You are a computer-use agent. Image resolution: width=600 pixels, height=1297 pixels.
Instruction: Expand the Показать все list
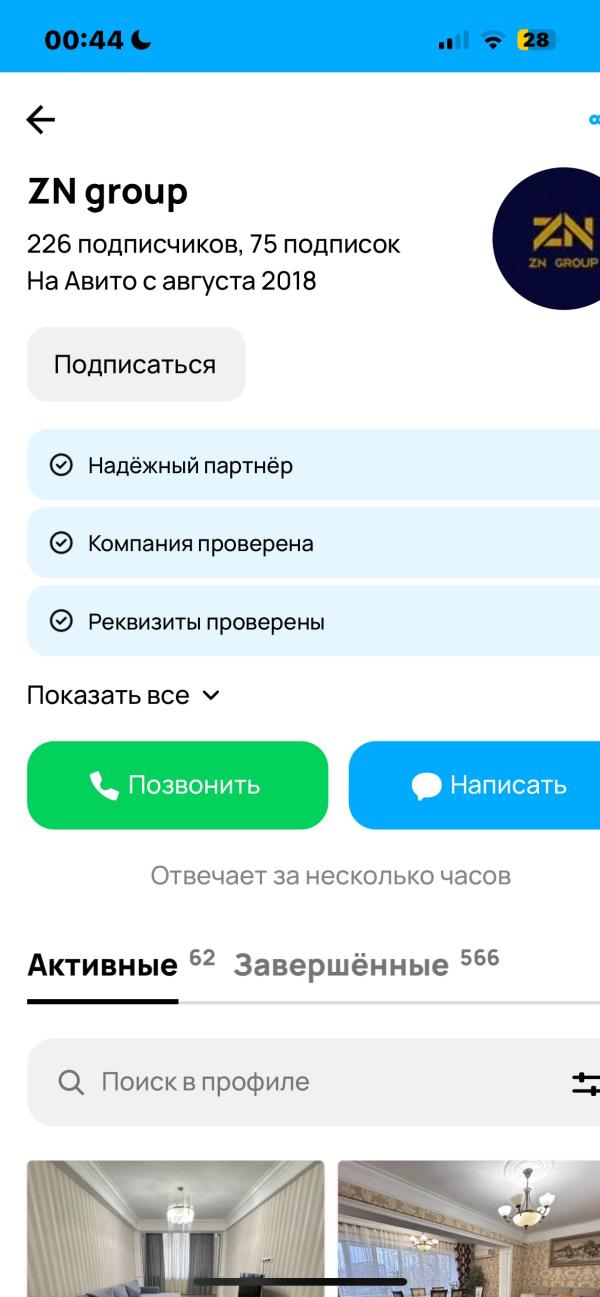pyautogui.click(x=108, y=695)
